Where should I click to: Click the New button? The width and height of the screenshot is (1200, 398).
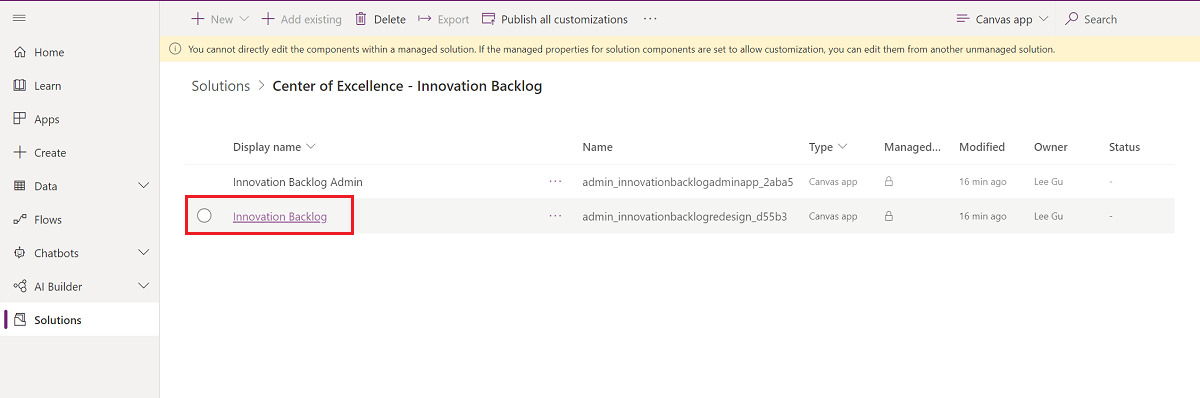(212, 19)
